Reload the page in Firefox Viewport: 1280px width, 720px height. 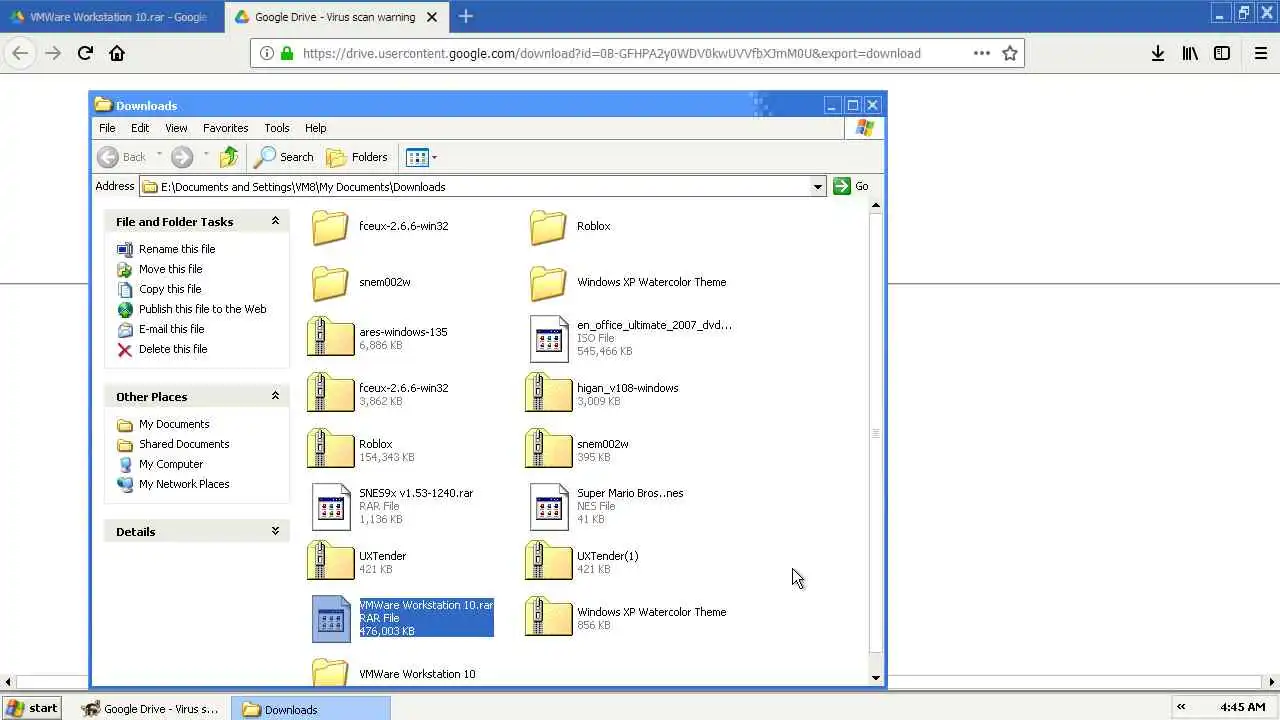(x=85, y=53)
